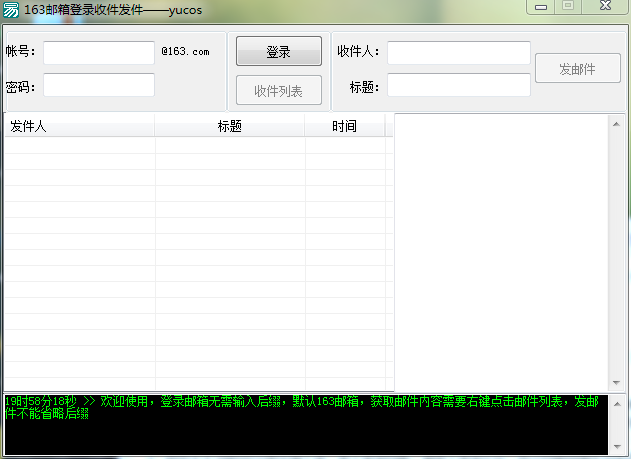Minimize the 163 mailbox window

(x=540, y=6)
